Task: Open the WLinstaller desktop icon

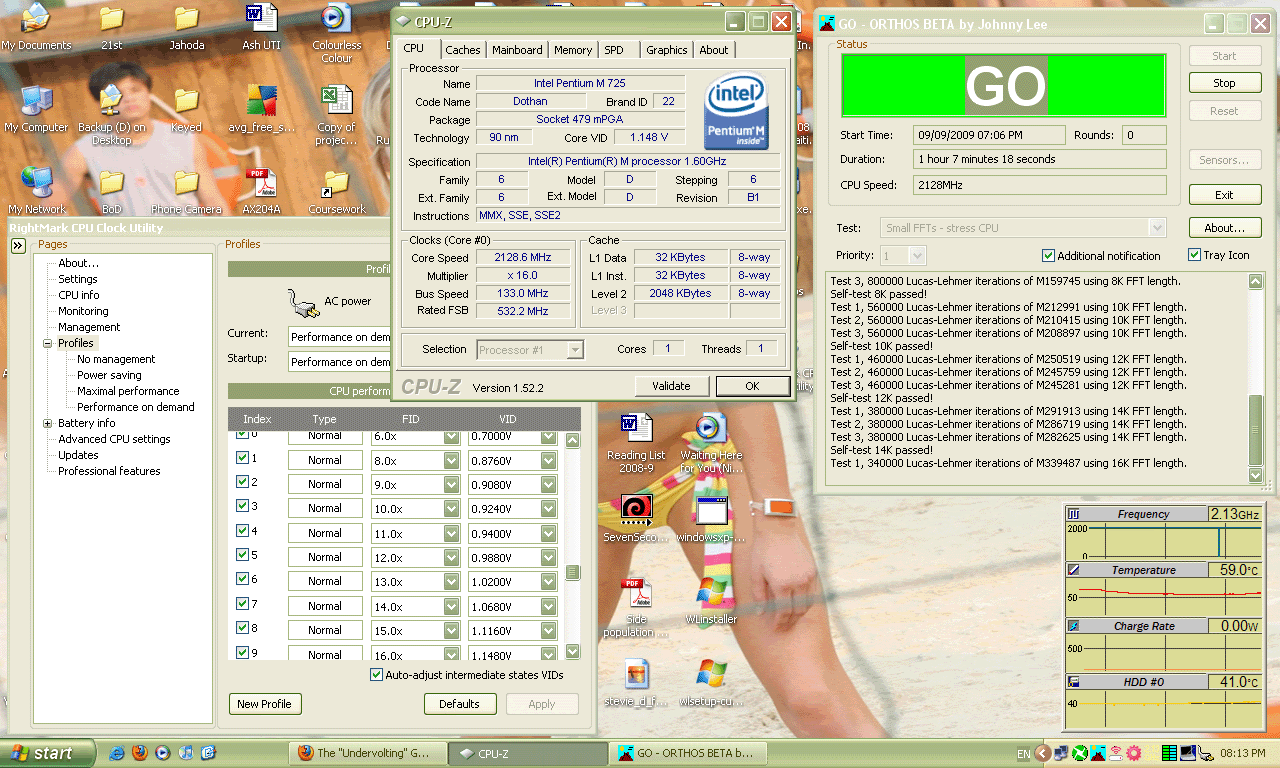Action: point(711,592)
